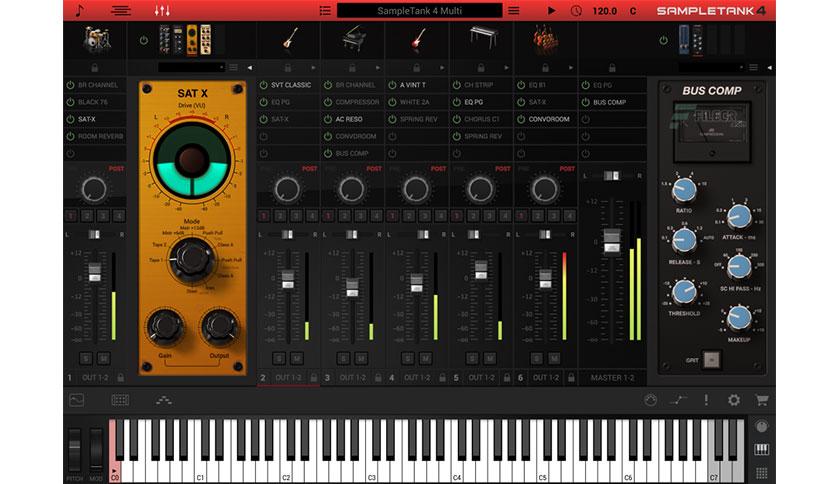Expand bass channel effects arrow

[314, 68]
